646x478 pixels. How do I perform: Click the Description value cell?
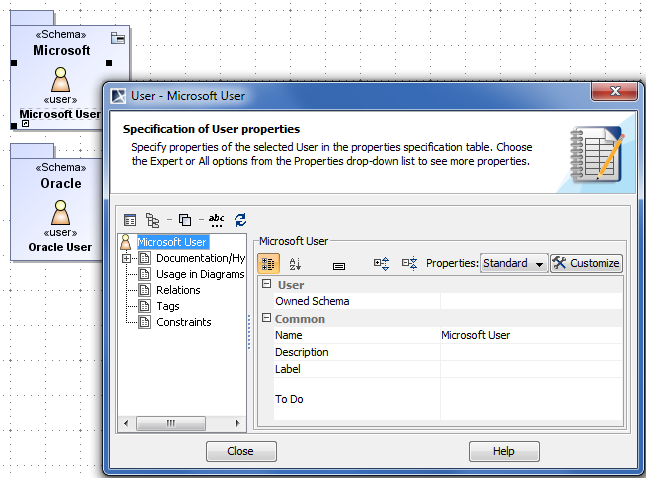[x=531, y=352]
